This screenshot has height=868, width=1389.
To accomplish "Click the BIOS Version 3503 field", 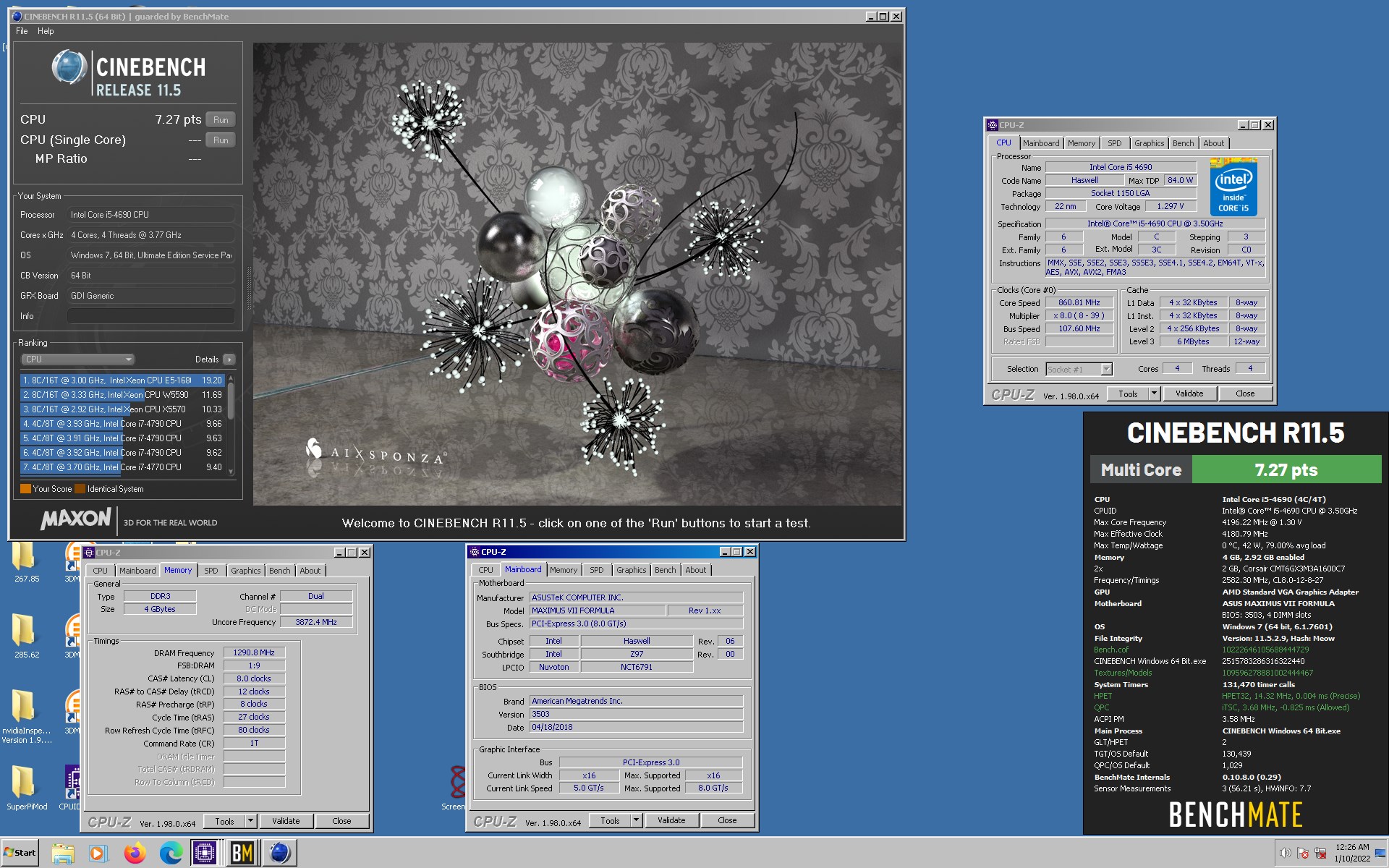I will coord(636,714).
